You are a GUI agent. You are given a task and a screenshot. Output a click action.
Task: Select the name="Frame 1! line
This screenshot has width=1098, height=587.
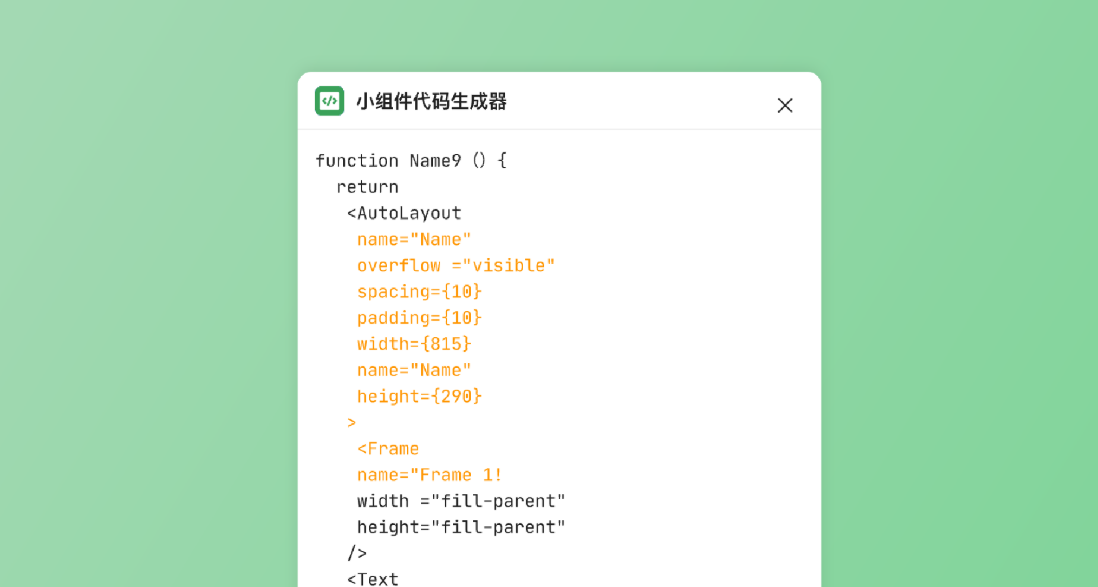[429, 475]
